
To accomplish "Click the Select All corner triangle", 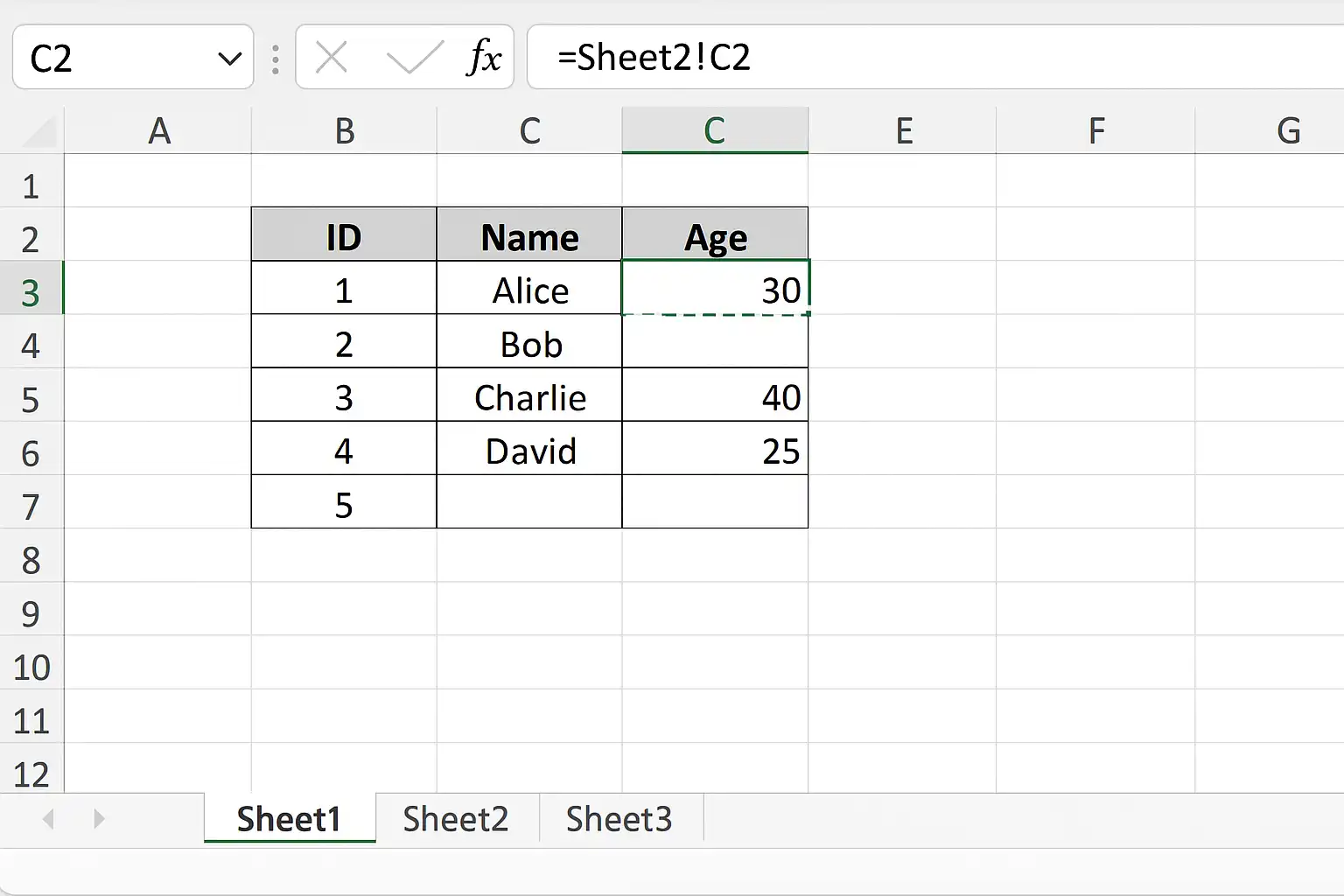I will [x=40, y=131].
